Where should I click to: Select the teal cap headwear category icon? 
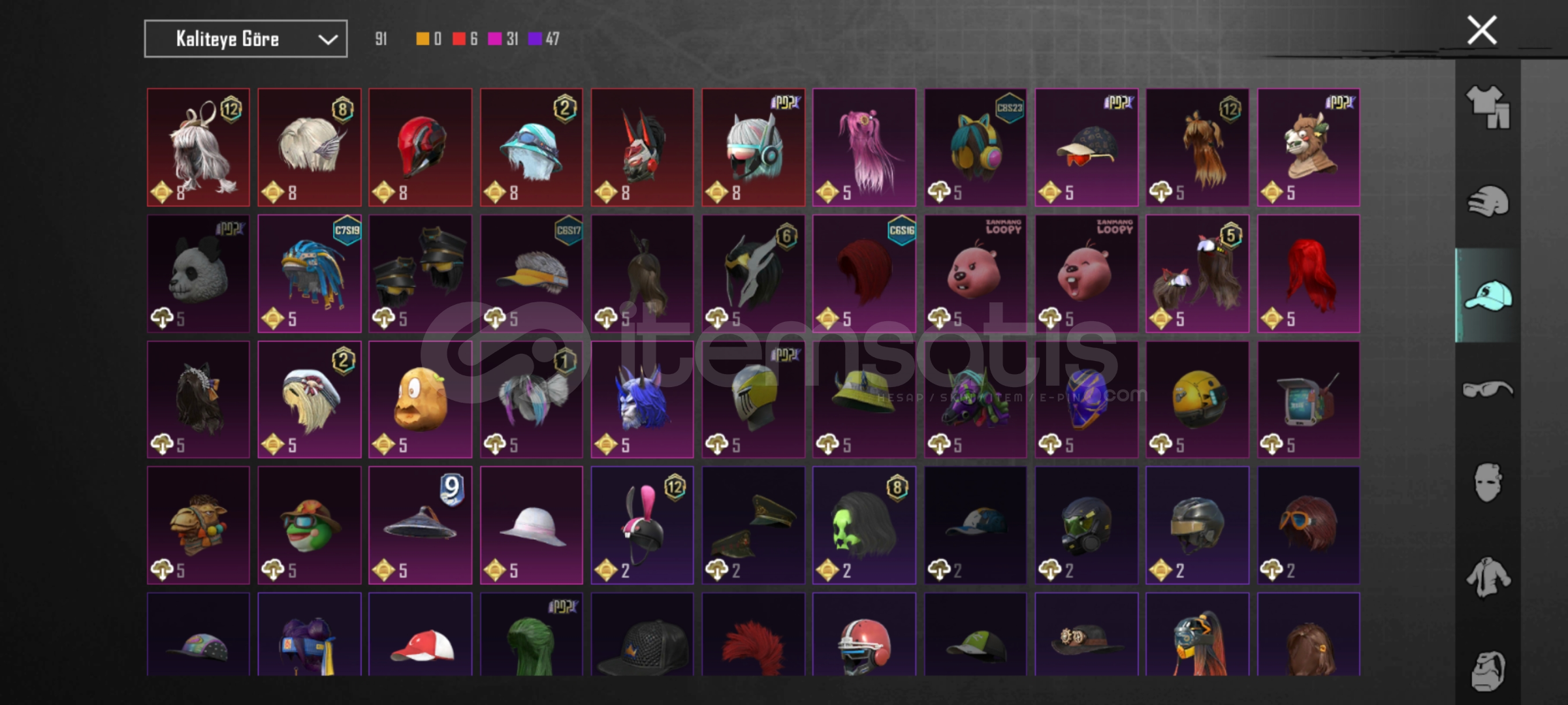click(x=1488, y=296)
